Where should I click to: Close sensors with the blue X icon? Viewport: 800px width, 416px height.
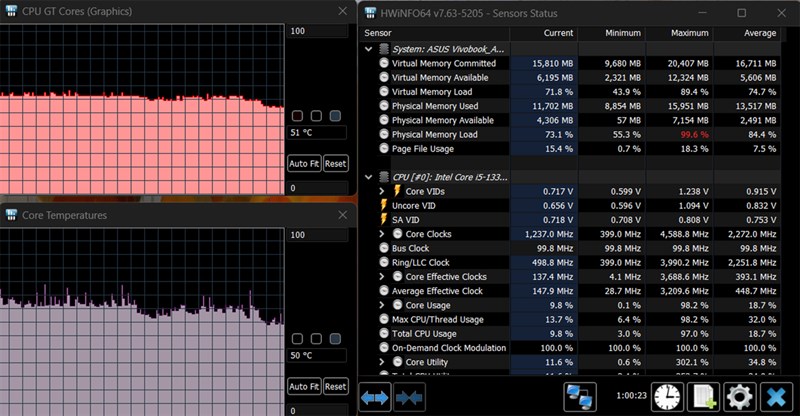click(x=777, y=396)
